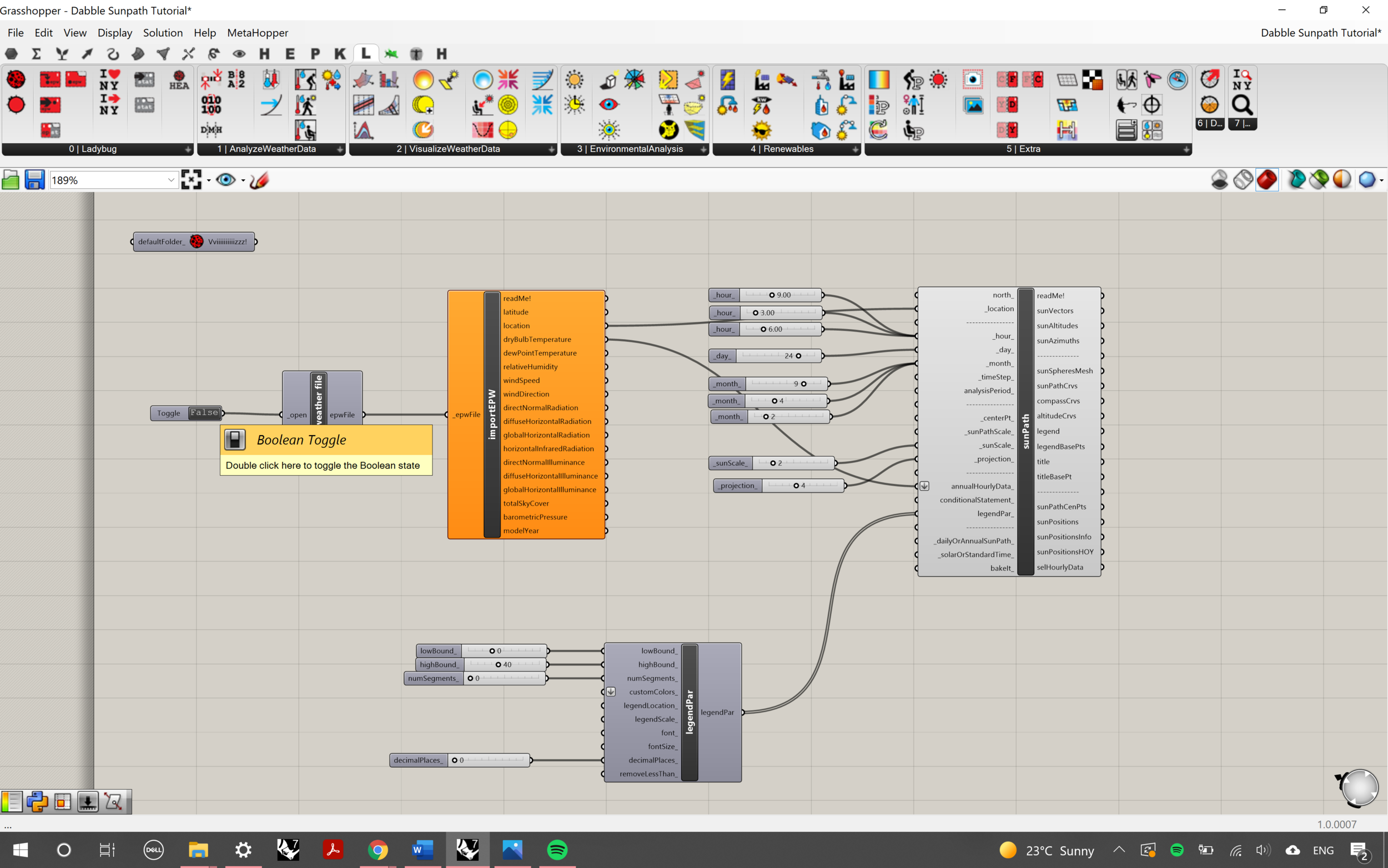Open the Solution menu
Screen dimensions: 1388x868
coord(163,33)
